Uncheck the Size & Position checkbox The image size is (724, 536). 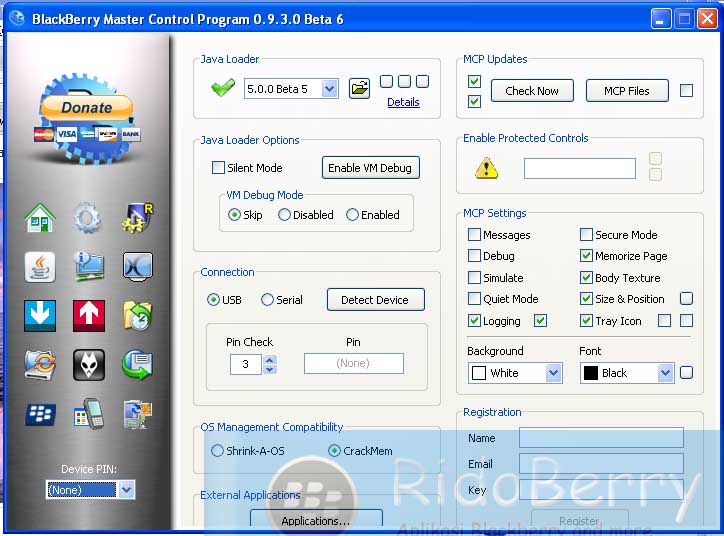point(586,299)
